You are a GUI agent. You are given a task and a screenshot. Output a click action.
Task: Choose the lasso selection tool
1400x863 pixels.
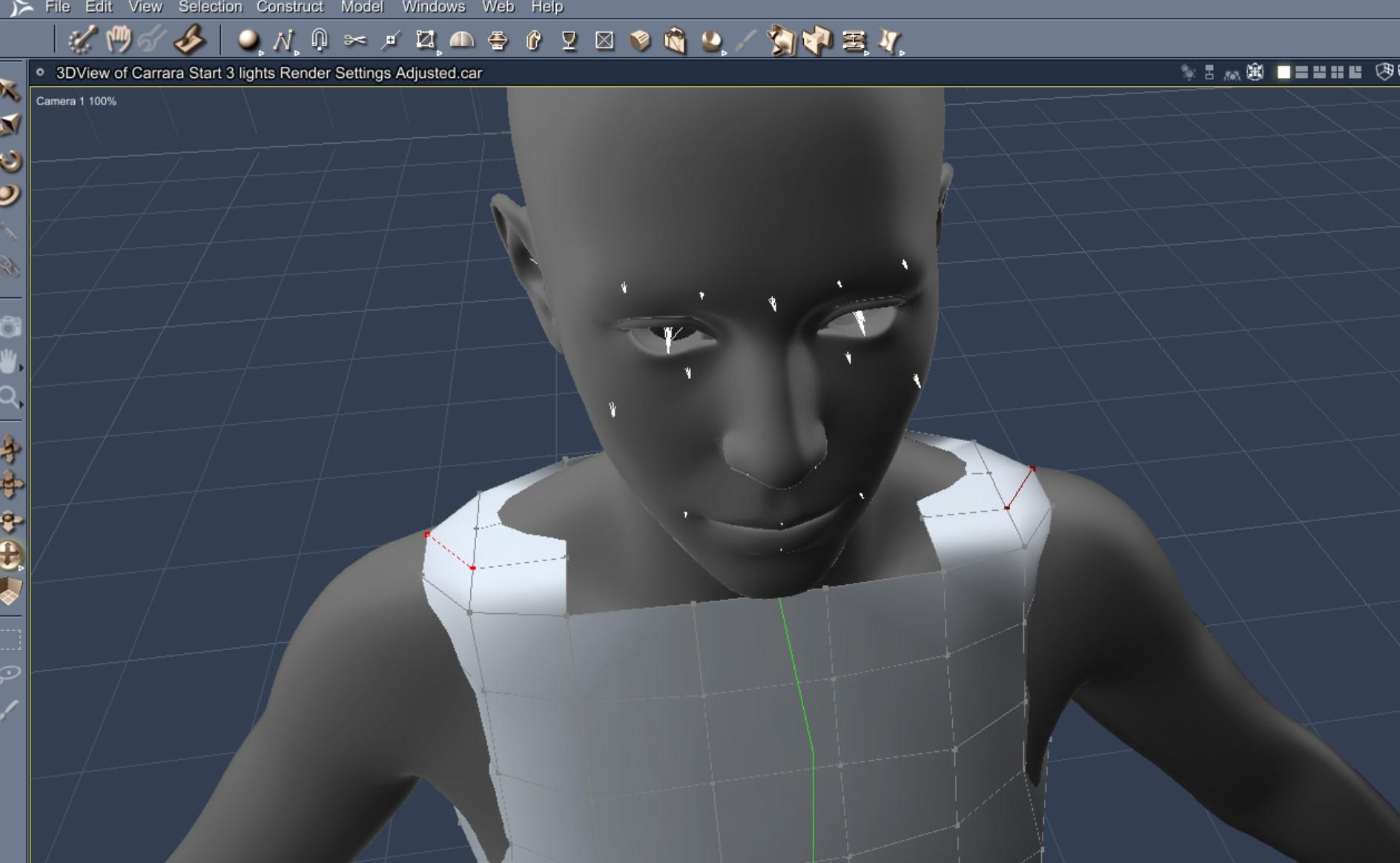pos(10,674)
